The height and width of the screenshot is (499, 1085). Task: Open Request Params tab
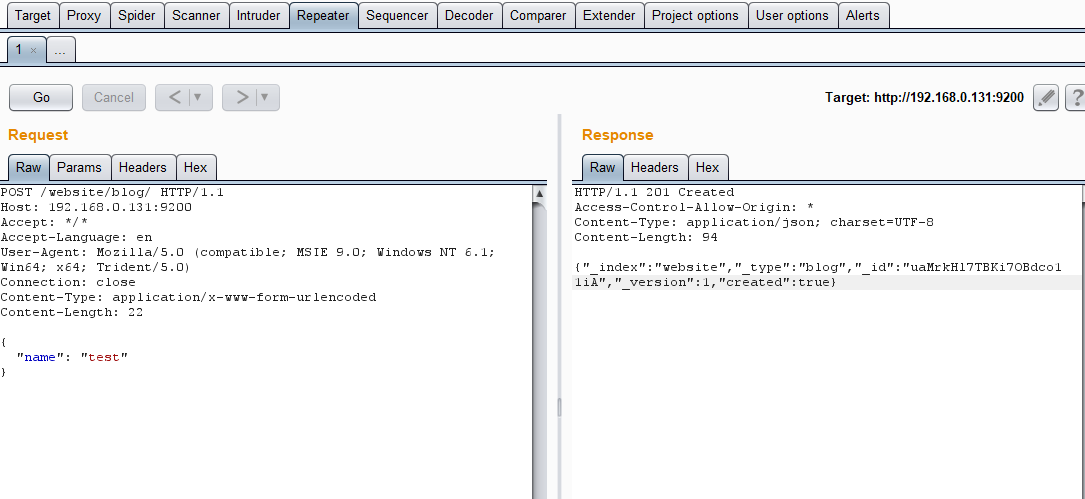point(80,167)
